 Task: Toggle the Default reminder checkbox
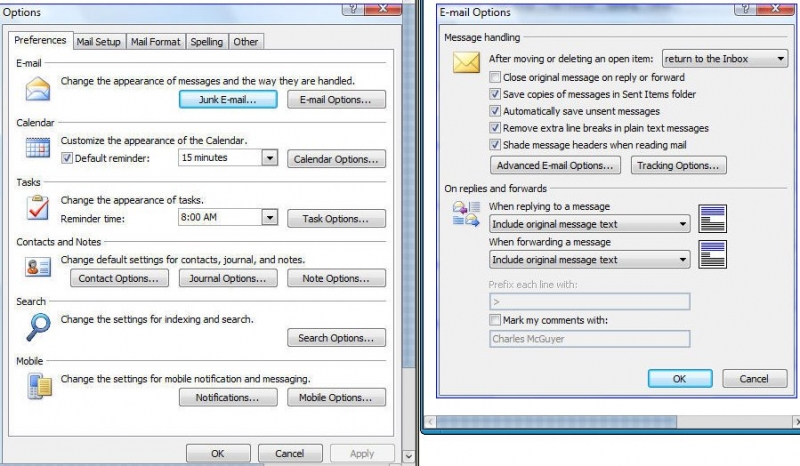(x=67, y=158)
